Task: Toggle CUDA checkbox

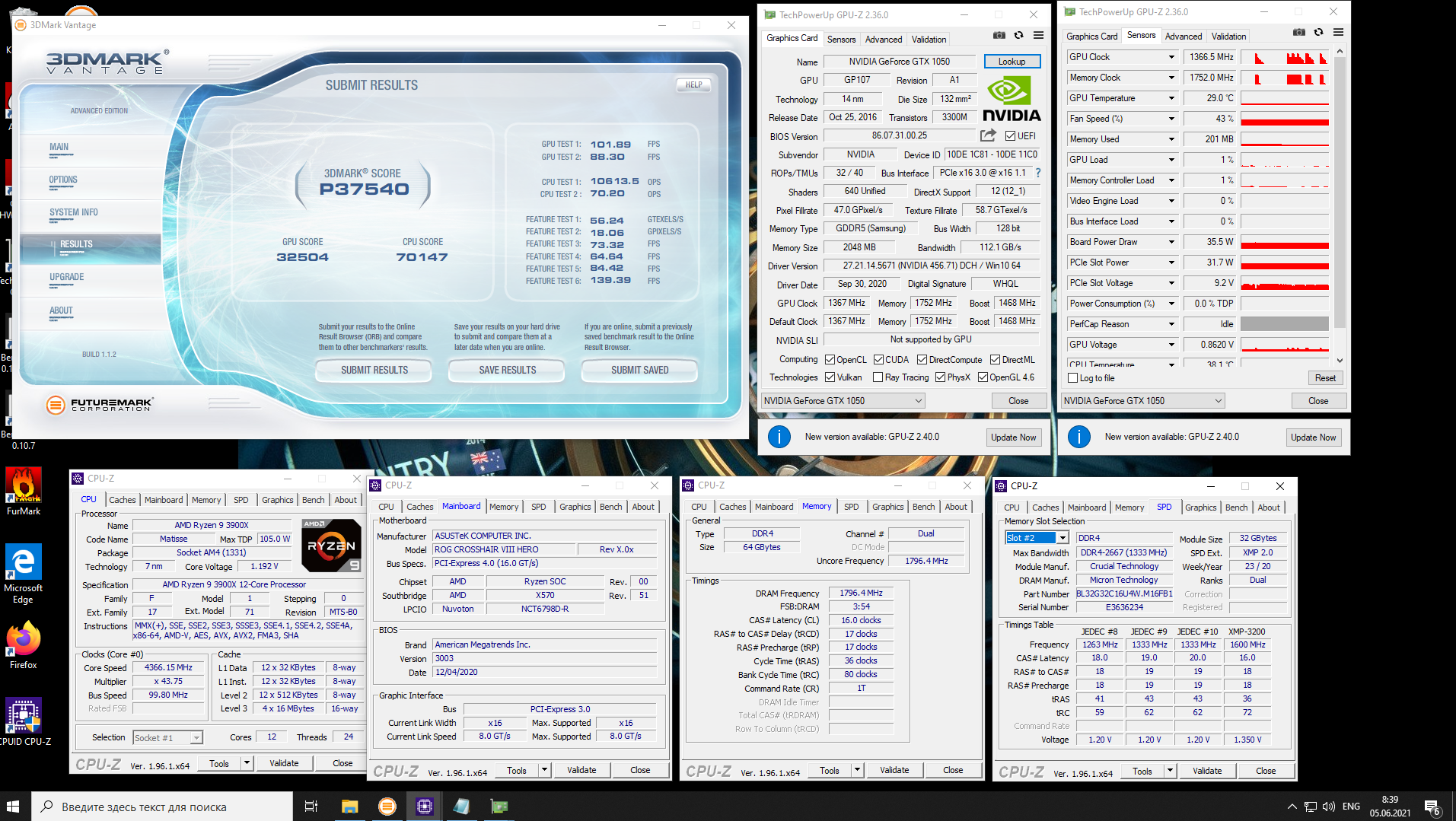Action: point(878,360)
